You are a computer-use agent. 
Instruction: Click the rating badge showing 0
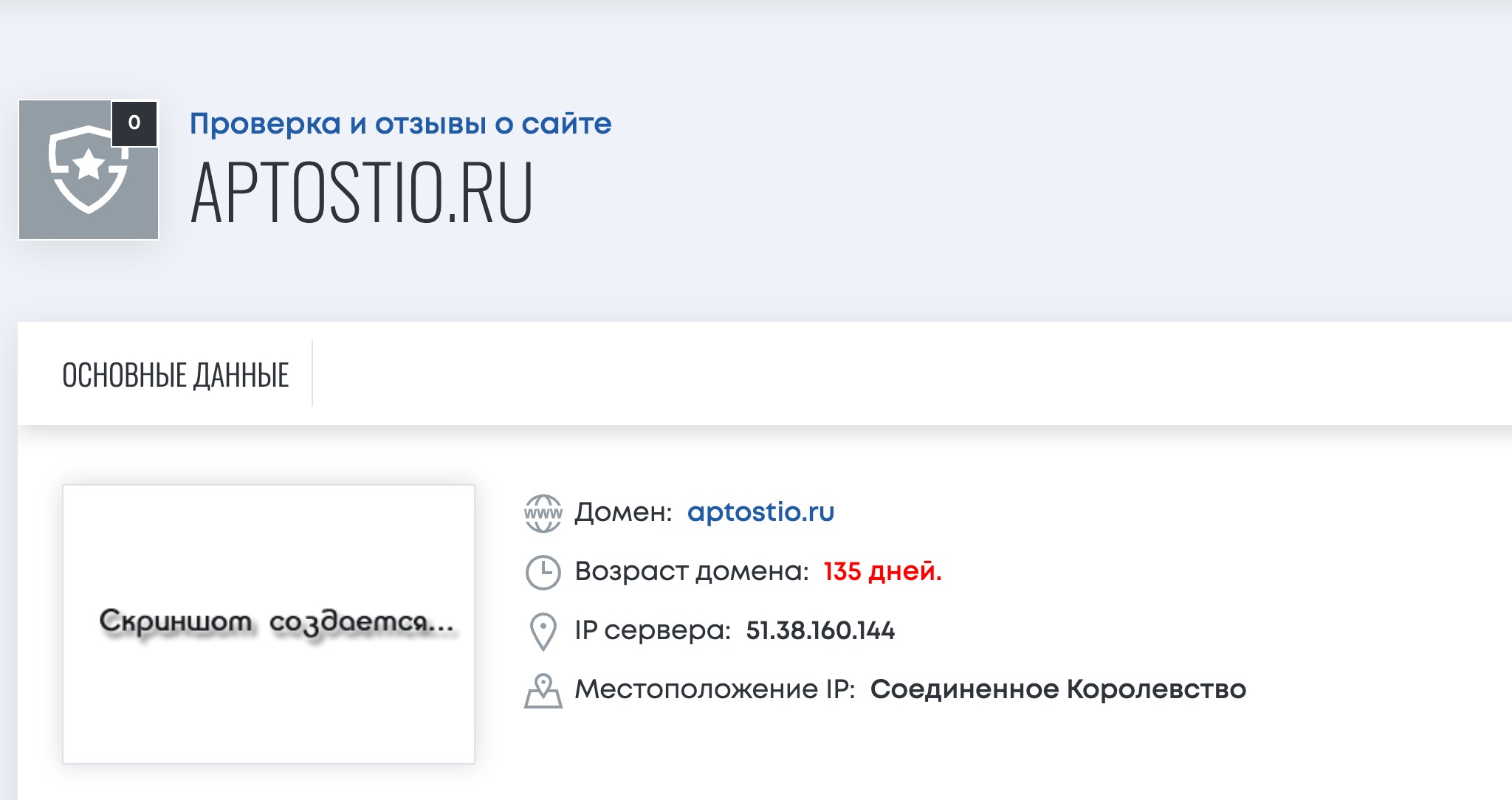coord(134,123)
